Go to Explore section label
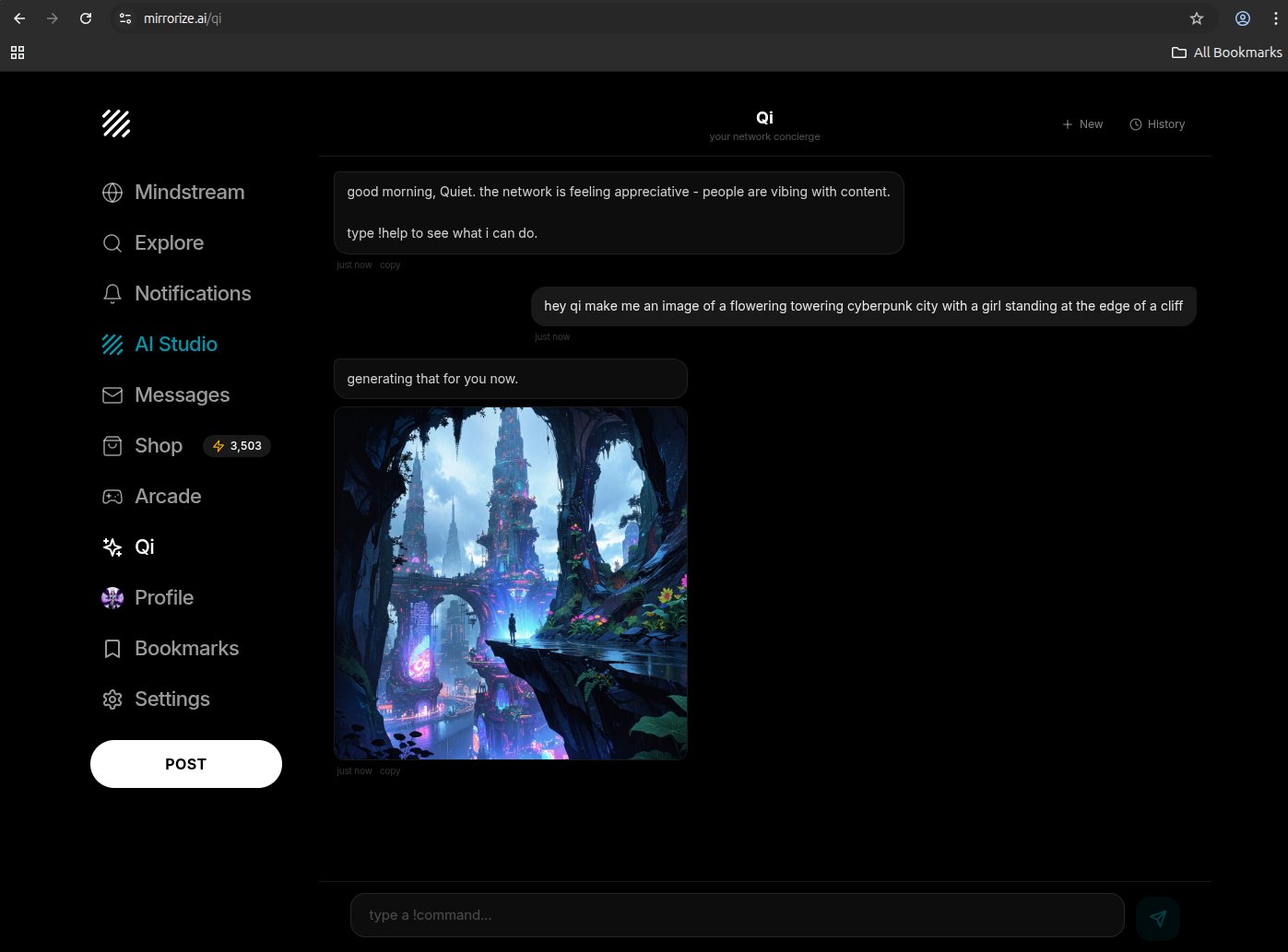The height and width of the screenshot is (952, 1288). click(x=170, y=243)
